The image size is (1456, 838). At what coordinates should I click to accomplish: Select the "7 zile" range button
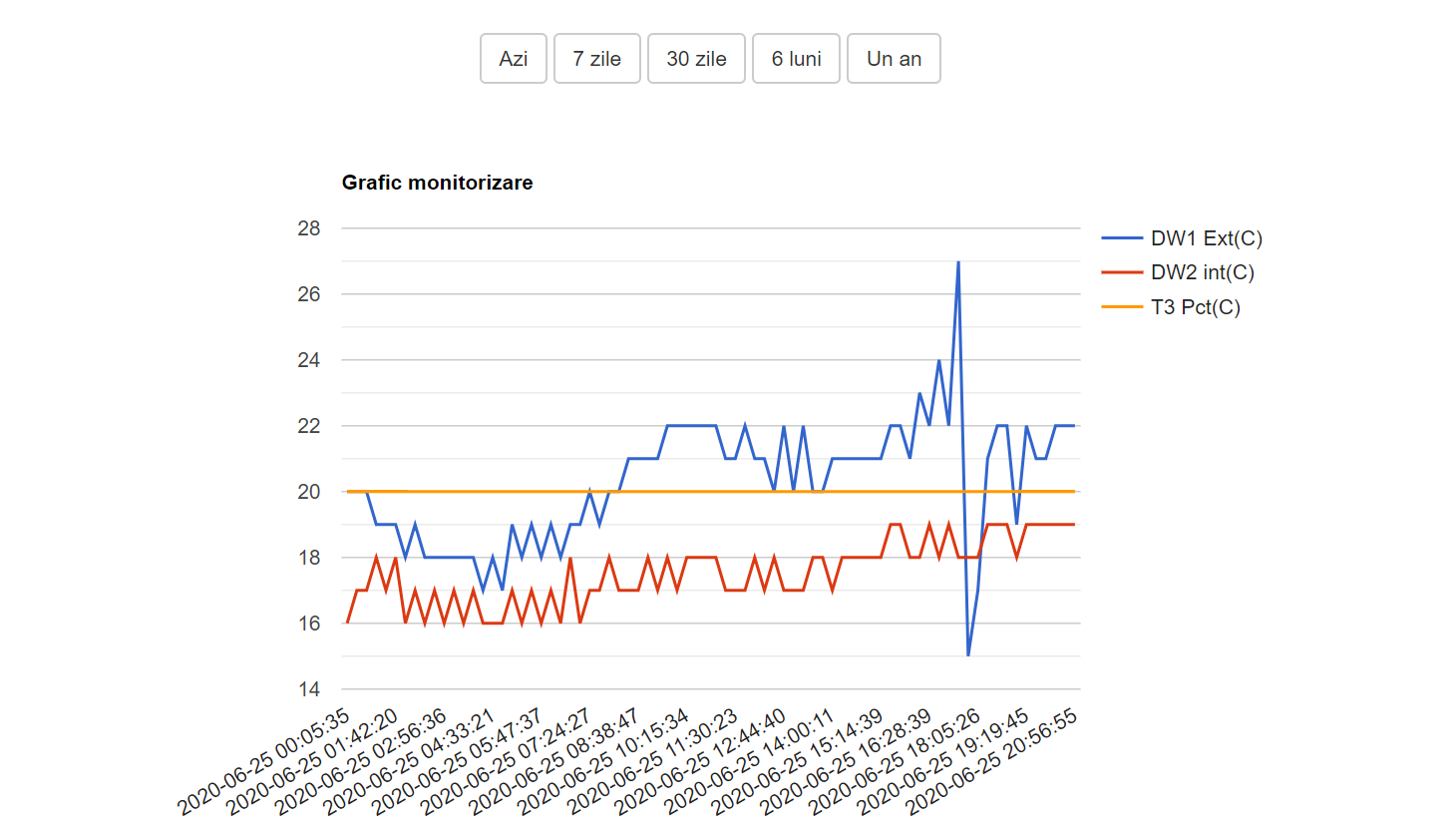point(596,59)
